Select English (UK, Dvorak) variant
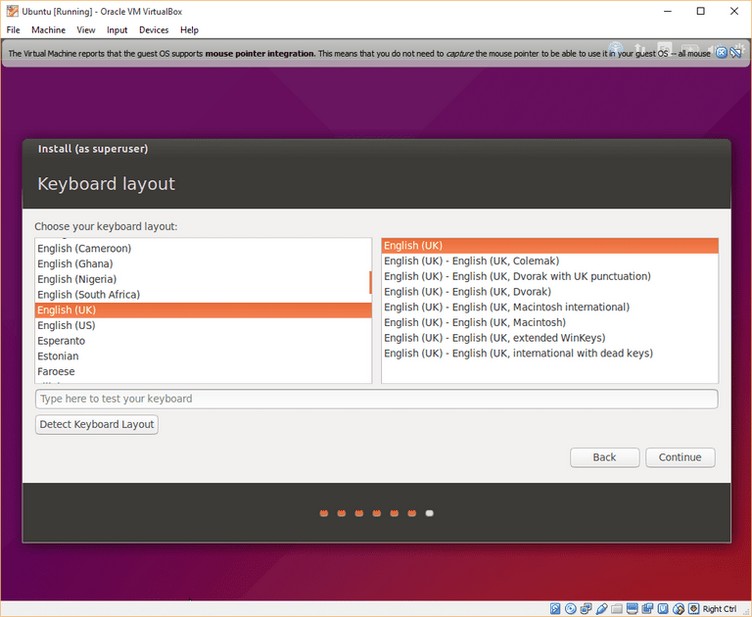This screenshot has height=617, width=752. [550, 291]
